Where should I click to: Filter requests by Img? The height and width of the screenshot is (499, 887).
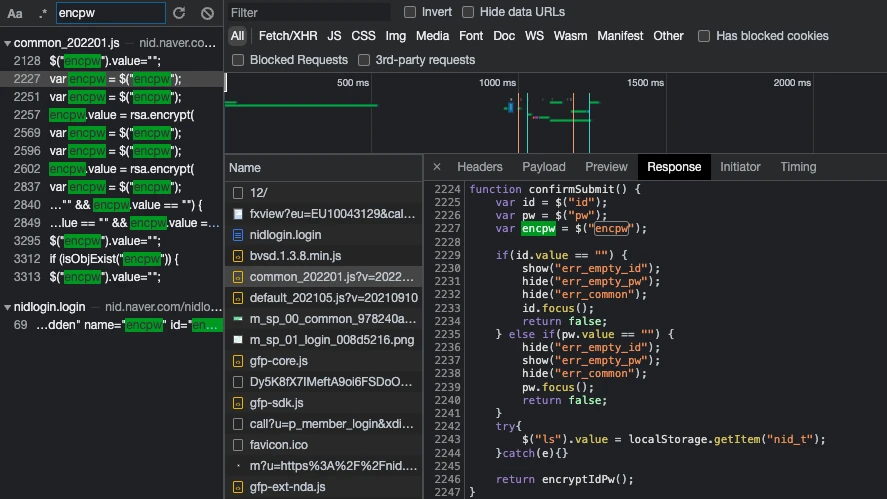(x=395, y=36)
